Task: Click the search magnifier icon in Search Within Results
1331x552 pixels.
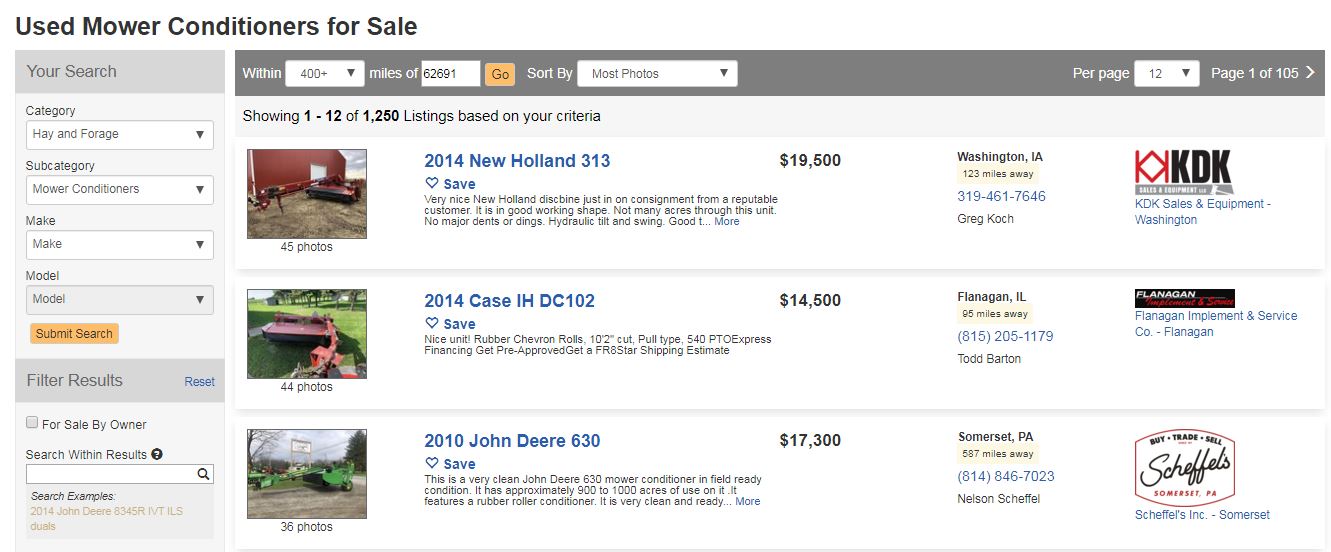Action: 203,475
